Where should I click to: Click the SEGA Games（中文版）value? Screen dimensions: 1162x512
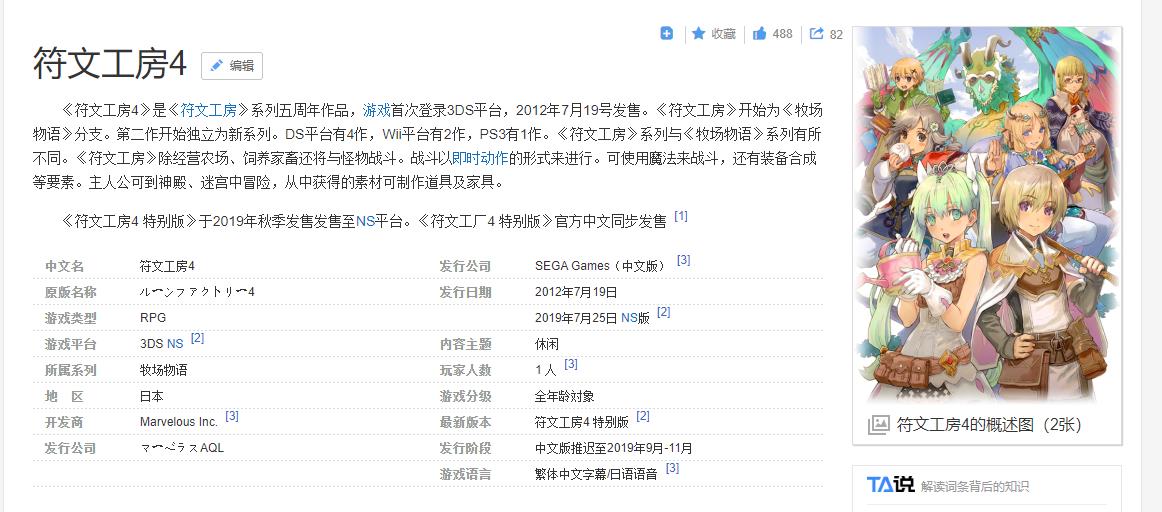tap(601, 267)
